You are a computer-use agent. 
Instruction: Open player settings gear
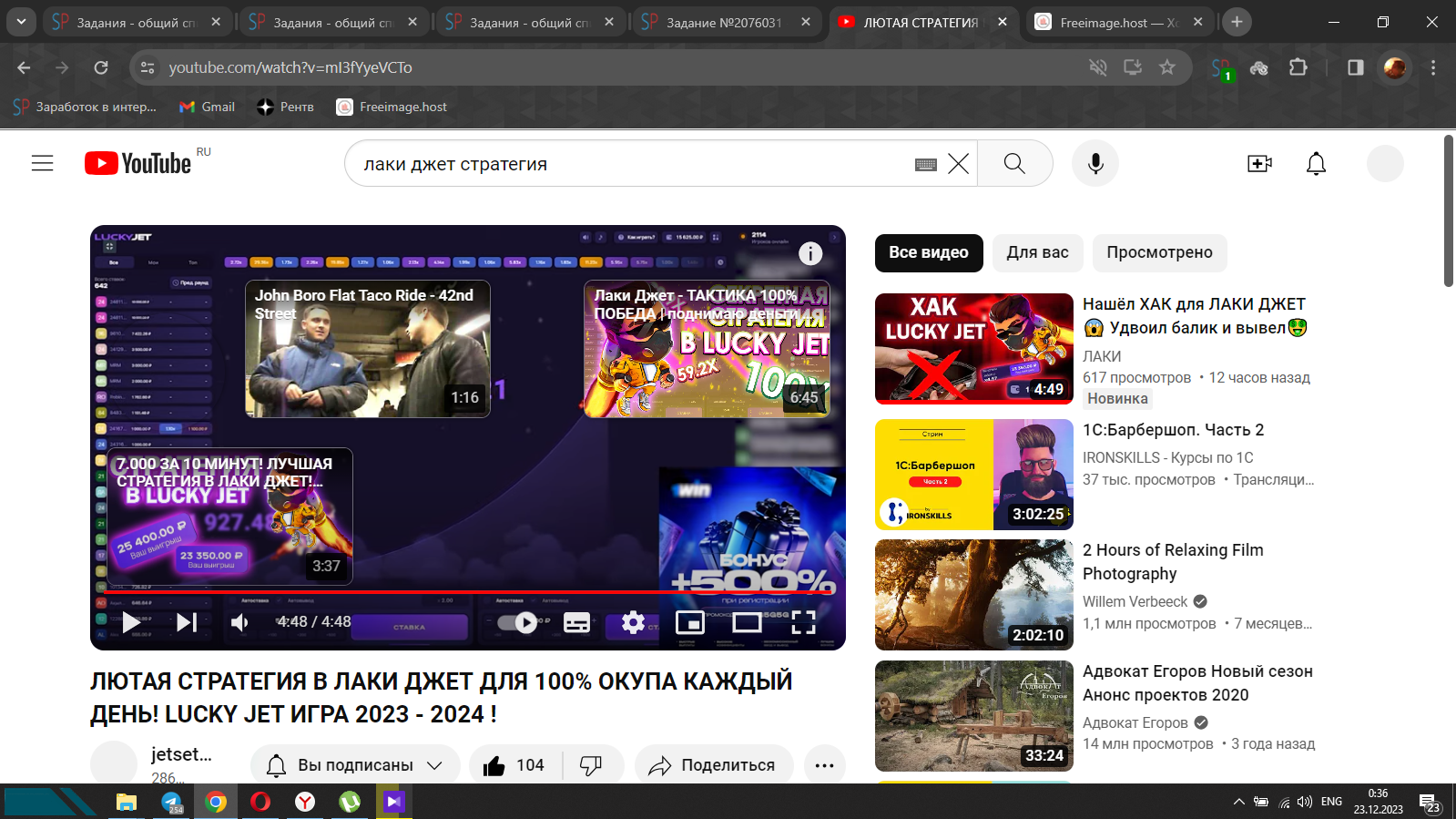tap(633, 622)
